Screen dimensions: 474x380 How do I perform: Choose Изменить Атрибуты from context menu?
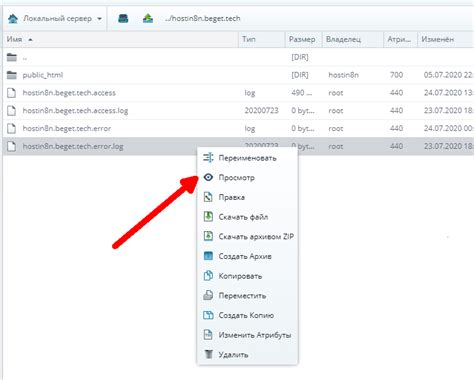pyautogui.click(x=247, y=335)
